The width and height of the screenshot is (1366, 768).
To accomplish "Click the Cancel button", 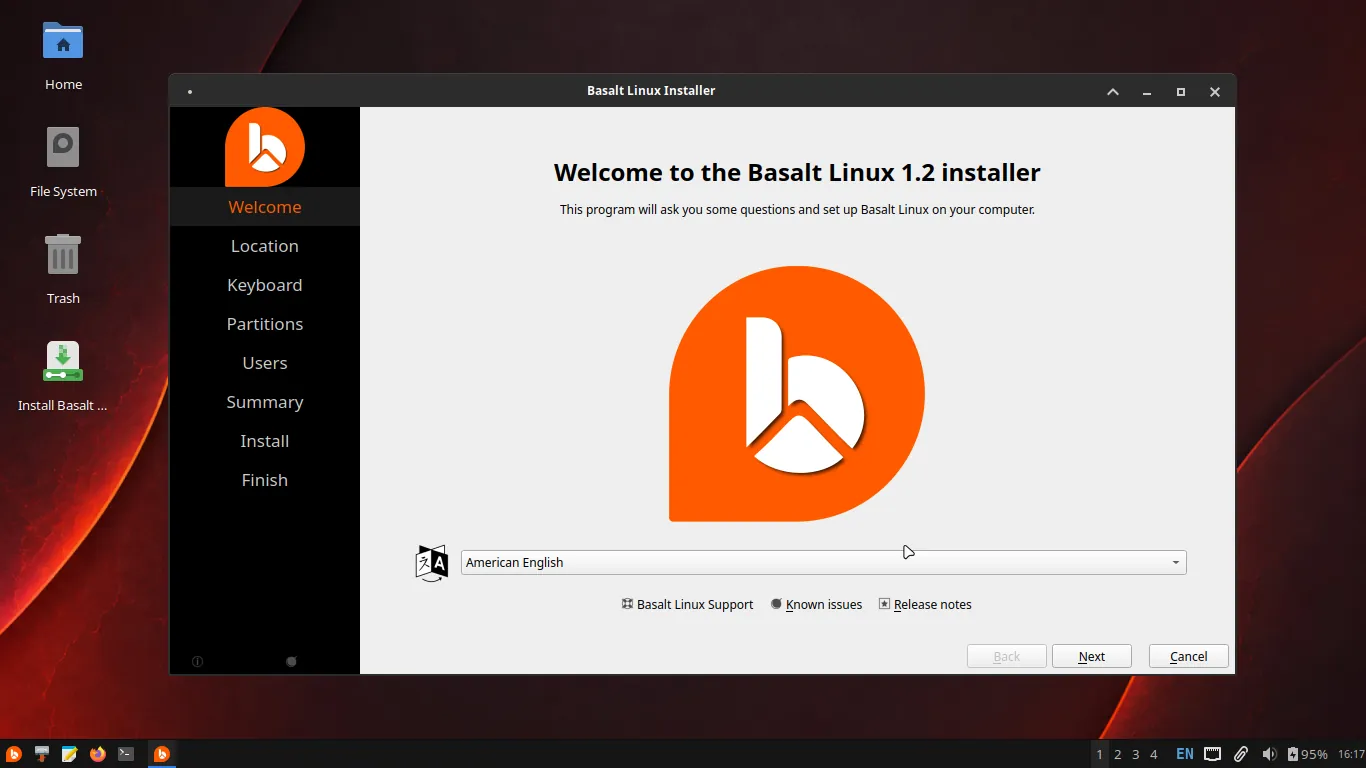I will [1189, 656].
